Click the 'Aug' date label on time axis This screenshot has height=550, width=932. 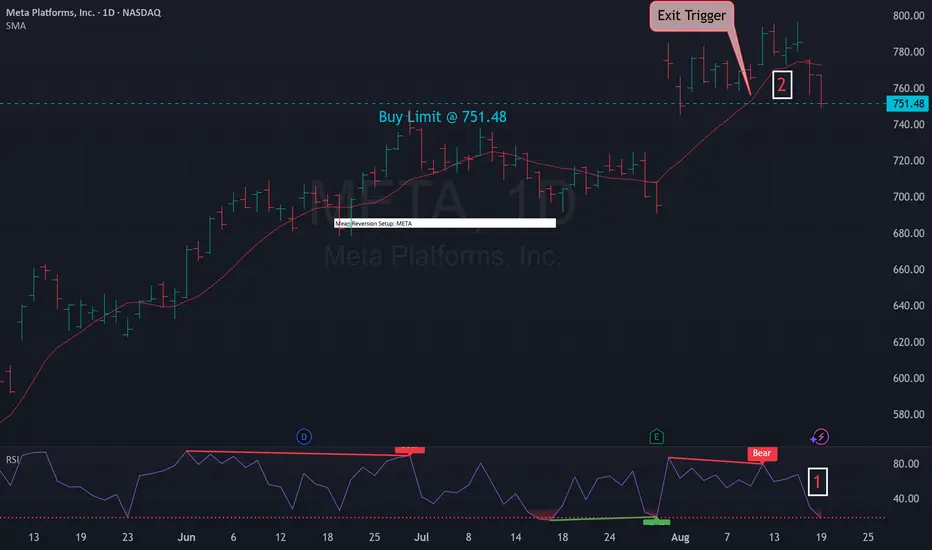[x=680, y=538]
